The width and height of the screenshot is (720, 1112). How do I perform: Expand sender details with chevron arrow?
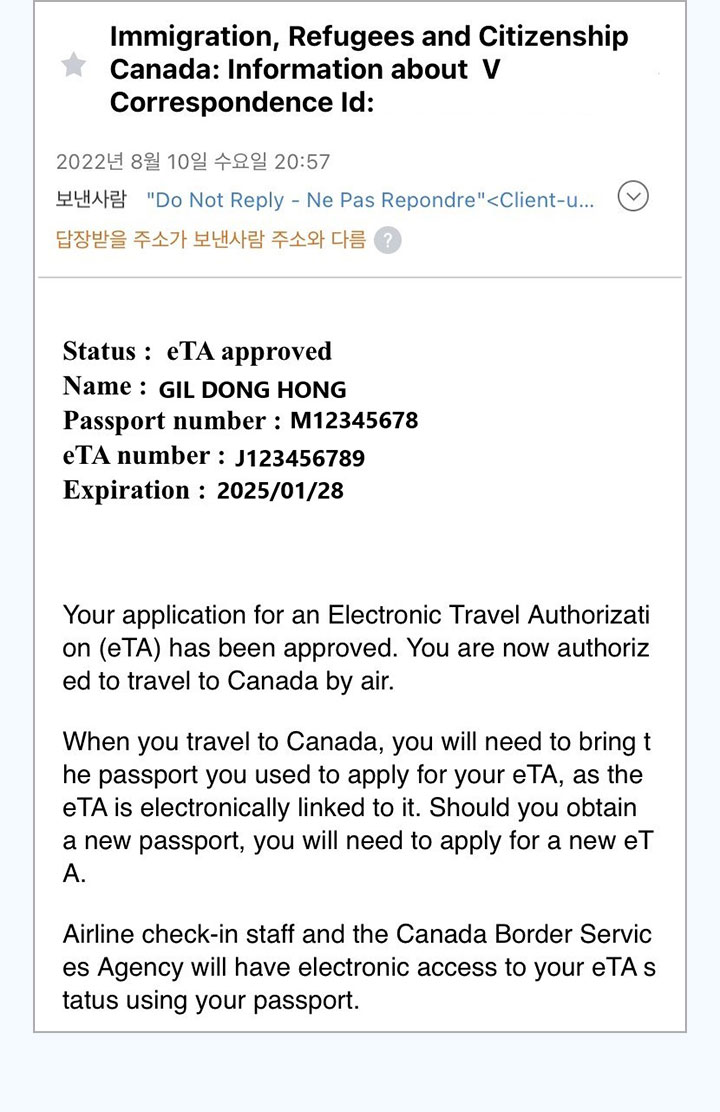[633, 197]
